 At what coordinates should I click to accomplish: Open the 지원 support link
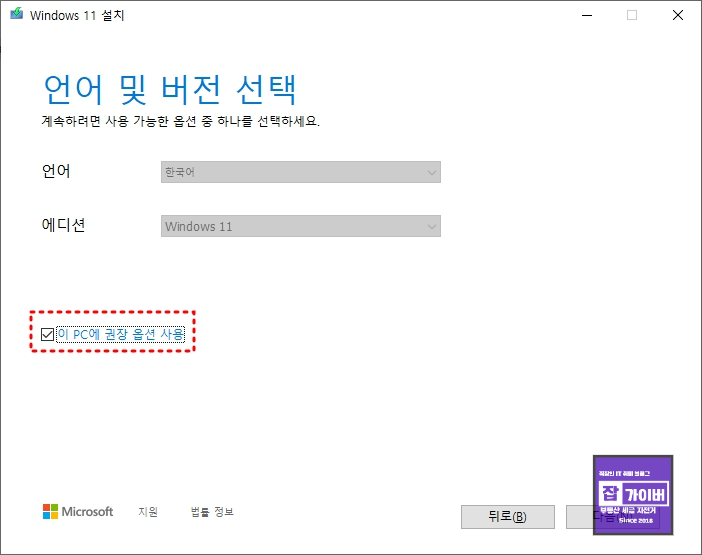coord(148,512)
